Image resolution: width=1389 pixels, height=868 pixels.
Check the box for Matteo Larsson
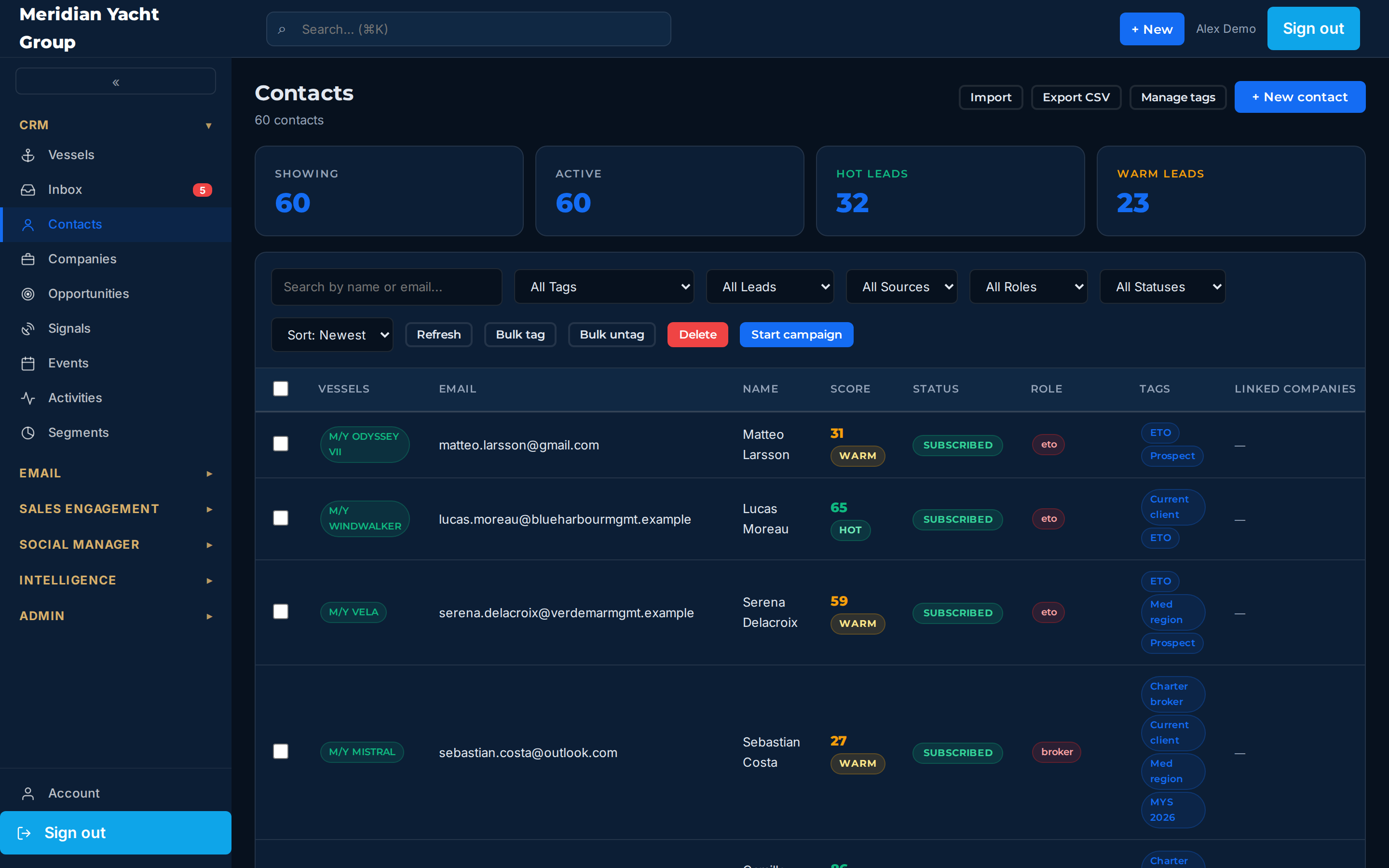(x=281, y=444)
